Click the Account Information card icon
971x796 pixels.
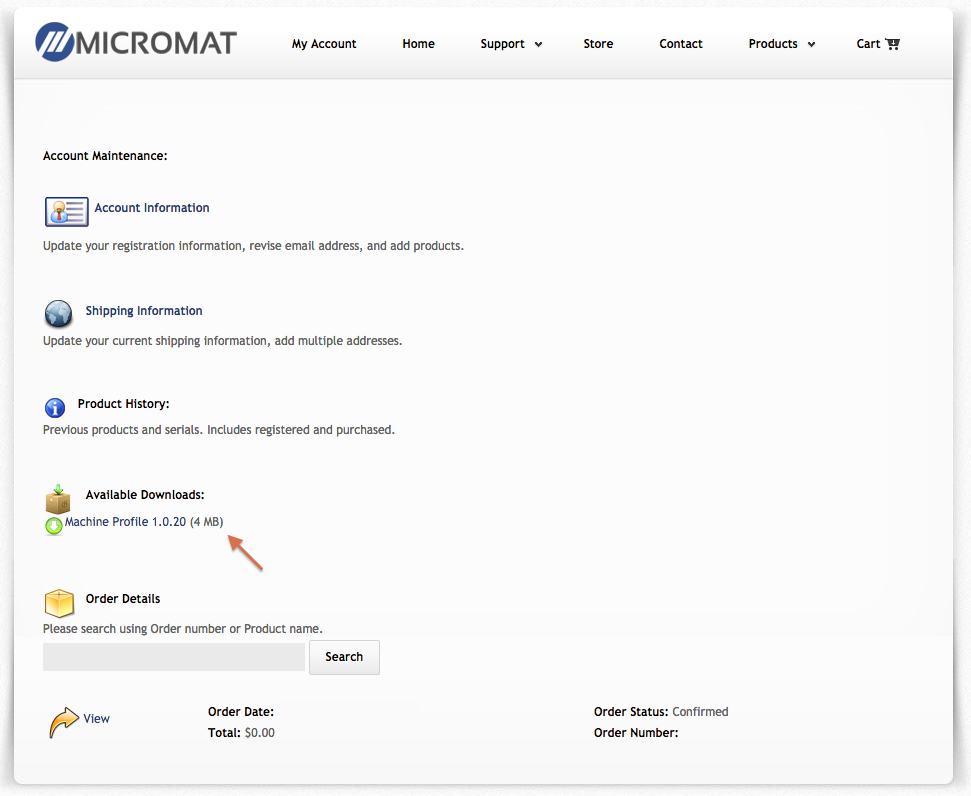click(67, 212)
